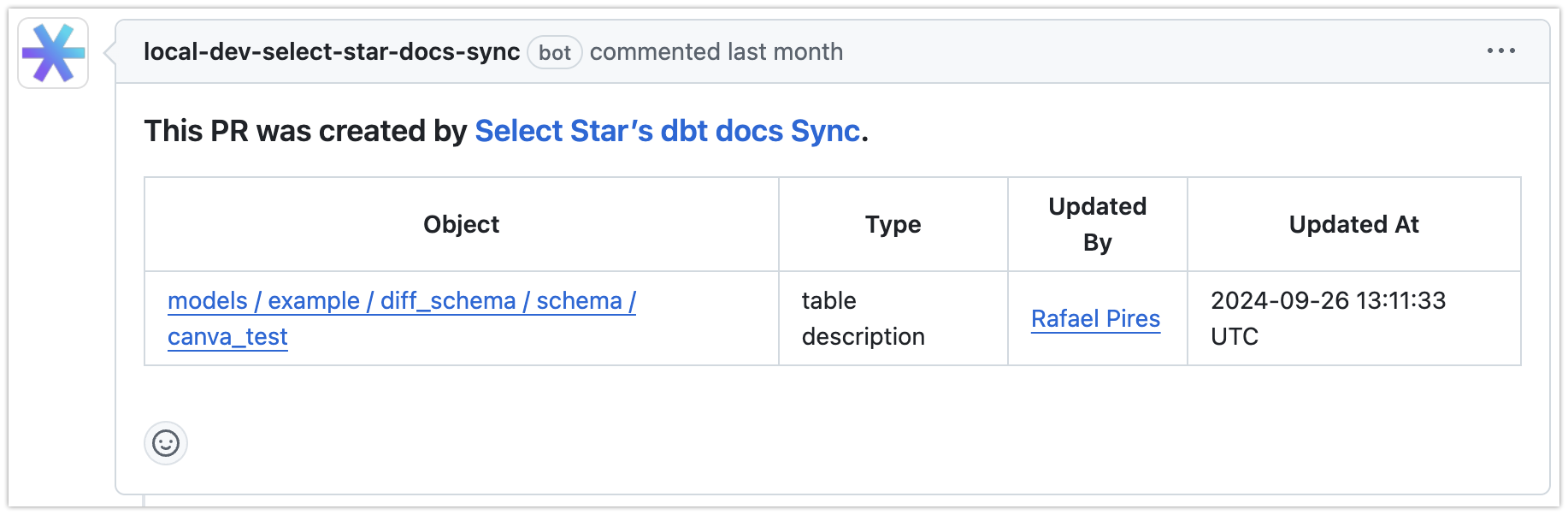Click the "commented last month" timestamp

point(716,52)
